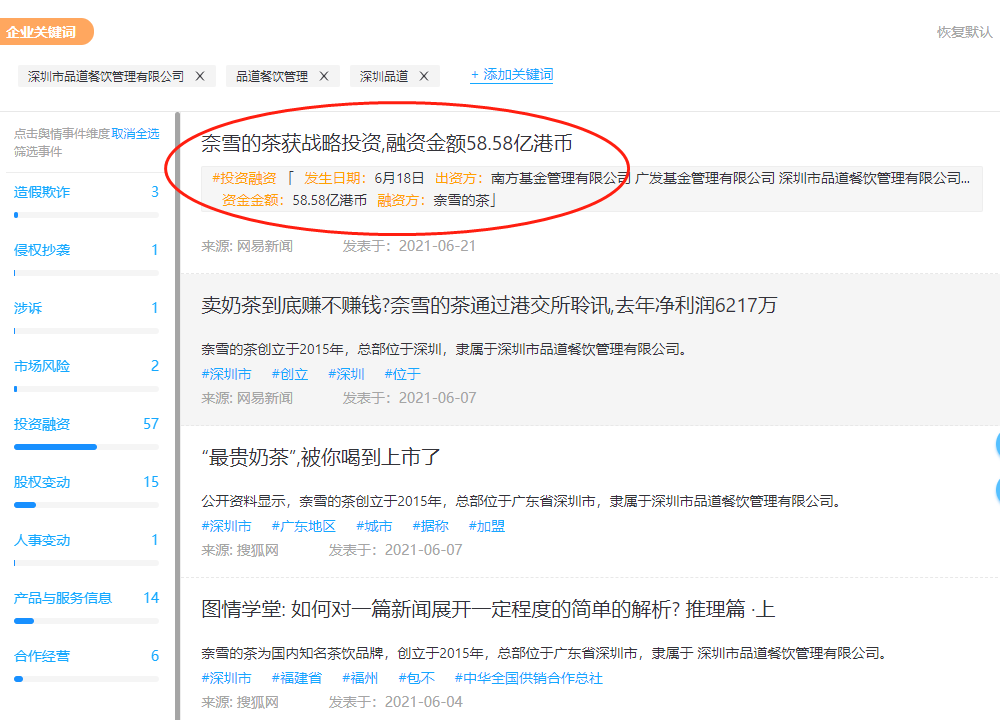Click the orange #投资融资 tag

(244, 179)
